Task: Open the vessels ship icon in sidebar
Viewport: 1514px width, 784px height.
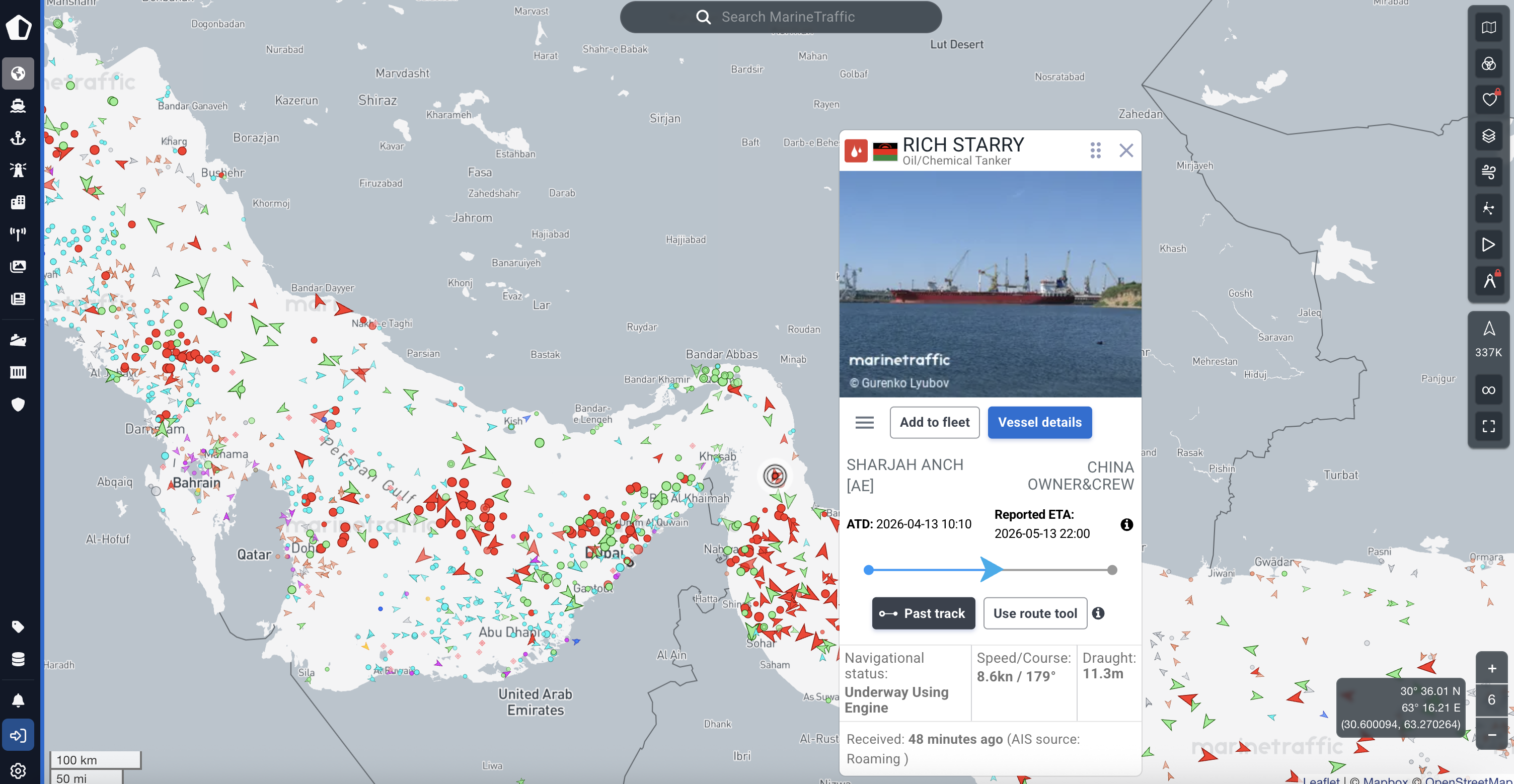Action: (x=18, y=105)
